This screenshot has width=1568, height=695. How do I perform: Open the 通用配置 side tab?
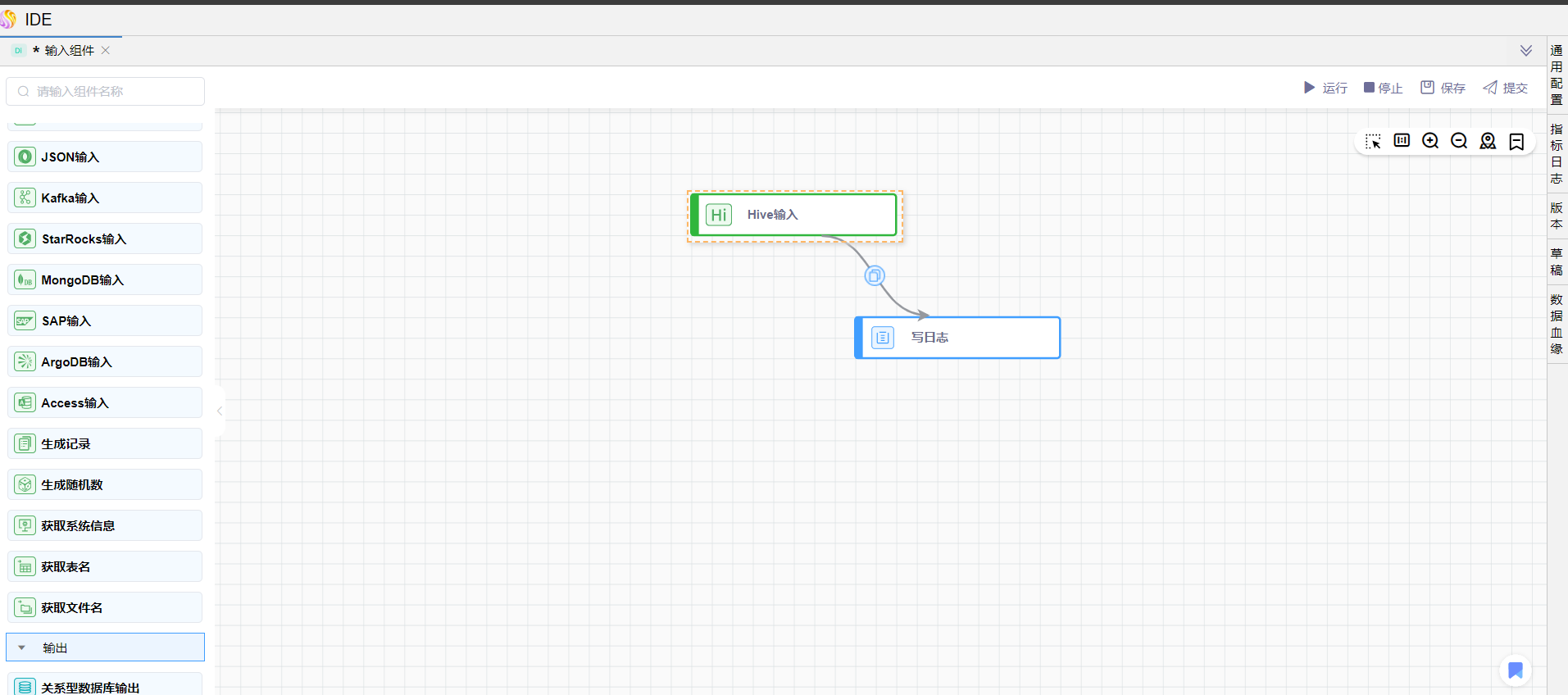(x=1557, y=75)
